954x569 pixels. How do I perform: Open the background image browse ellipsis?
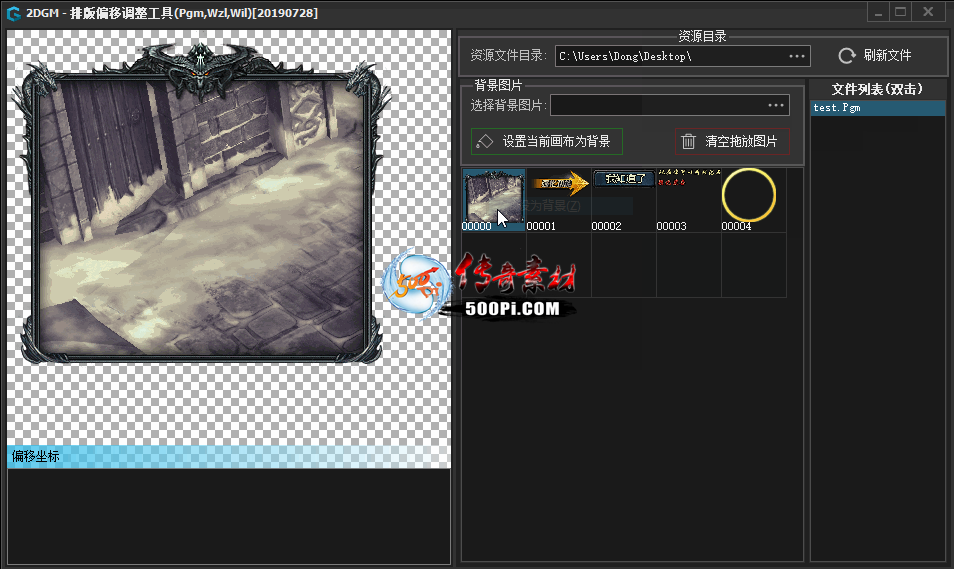(776, 105)
